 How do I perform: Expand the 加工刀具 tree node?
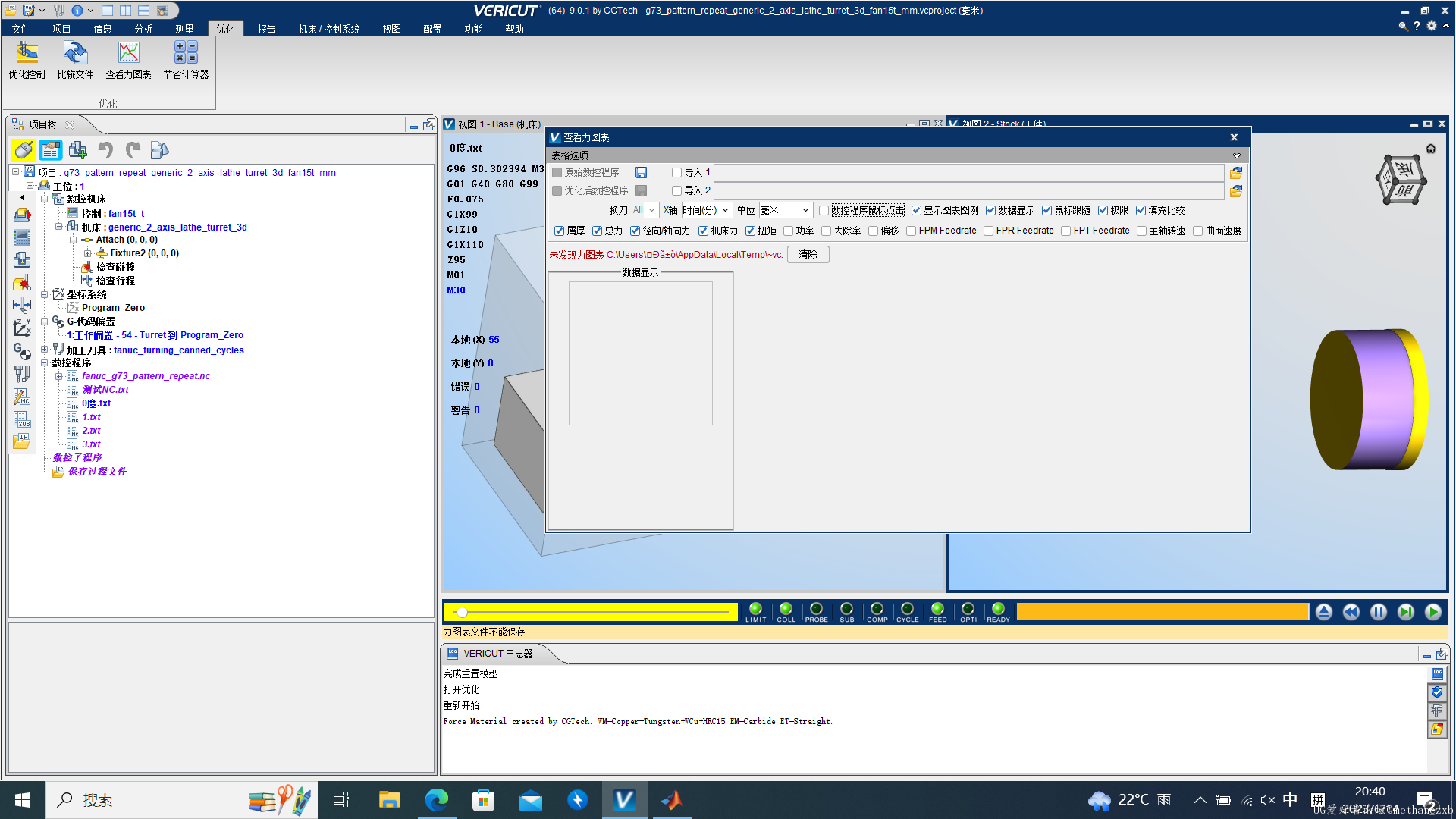click(x=45, y=350)
